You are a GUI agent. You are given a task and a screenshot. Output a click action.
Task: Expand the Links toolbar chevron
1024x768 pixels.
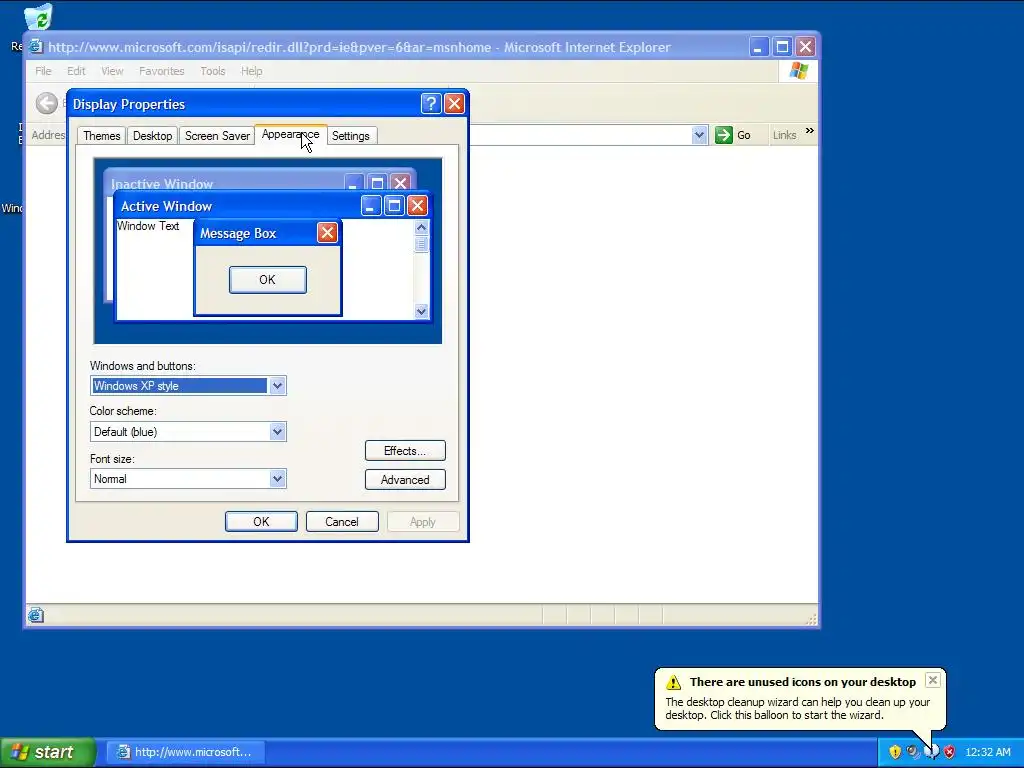[x=810, y=131]
